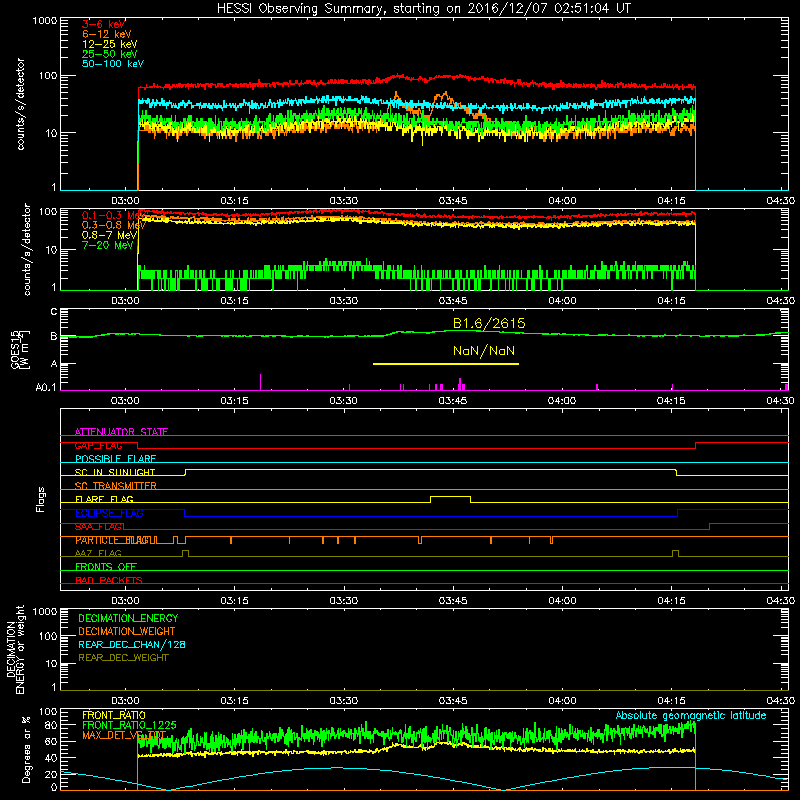800x800 pixels.
Task: Click the yellow flare interval bar under NaN/NaN
Action: [x=446, y=364]
